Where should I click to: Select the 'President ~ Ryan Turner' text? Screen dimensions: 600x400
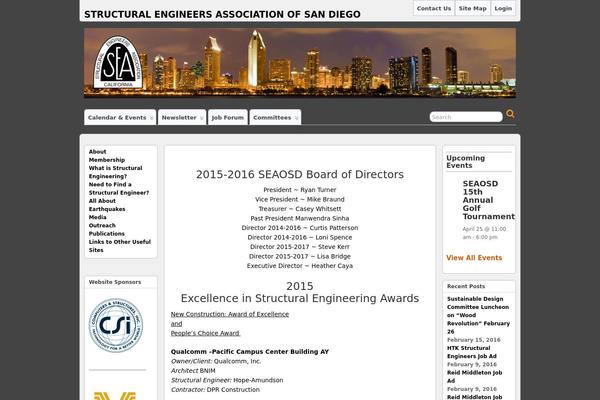pyautogui.click(x=300, y=190)
